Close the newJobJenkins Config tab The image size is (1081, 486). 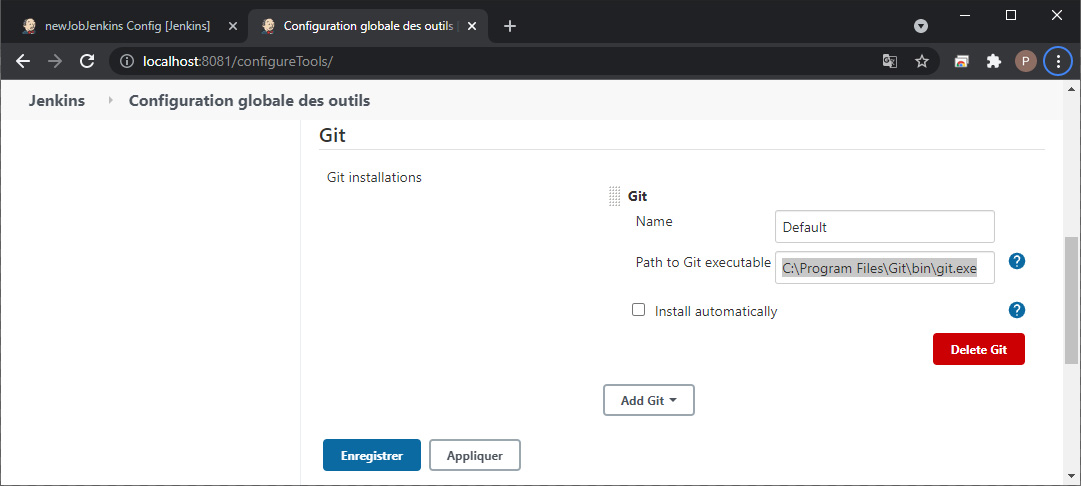(x=232, y=26)
